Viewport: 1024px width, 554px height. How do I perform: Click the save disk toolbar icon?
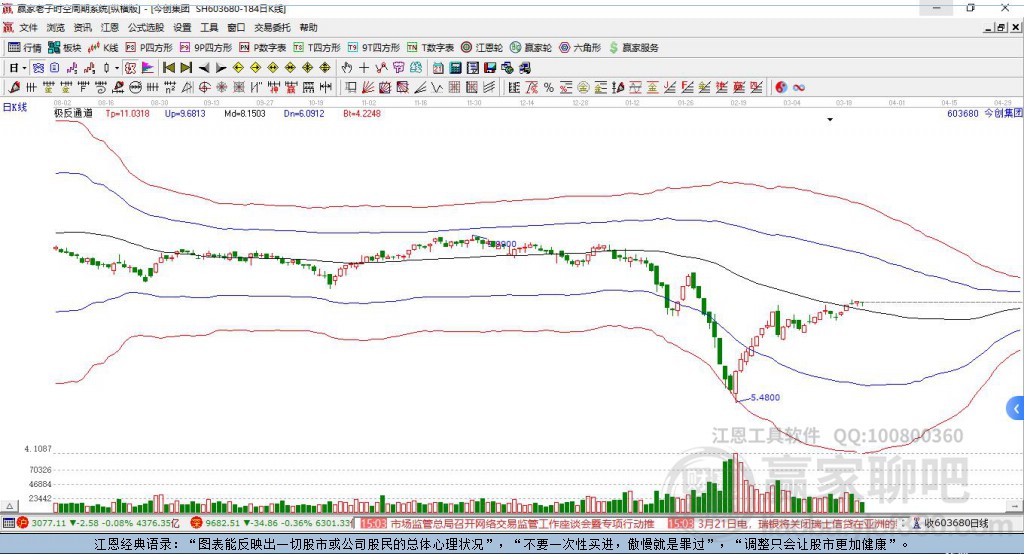tap(490, 68)
